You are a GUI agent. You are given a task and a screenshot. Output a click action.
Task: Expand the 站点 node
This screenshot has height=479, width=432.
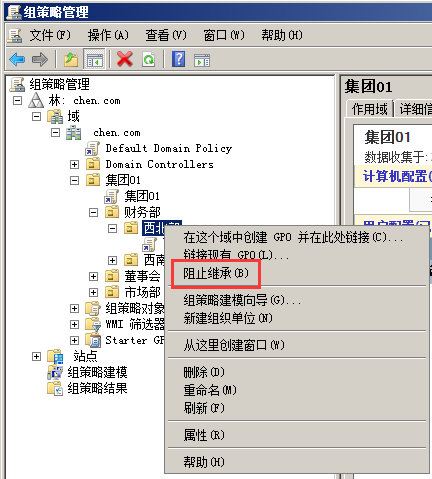click(36, 356)
